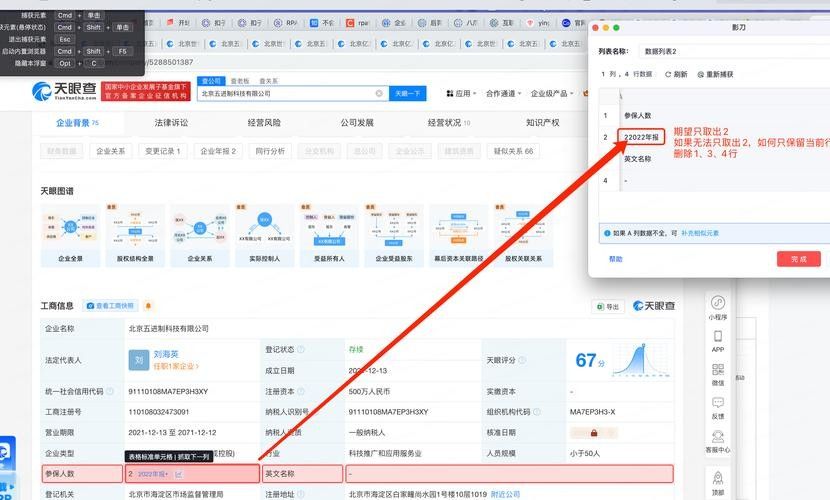Click the 登记状态 help icon

tap(301, 349)
